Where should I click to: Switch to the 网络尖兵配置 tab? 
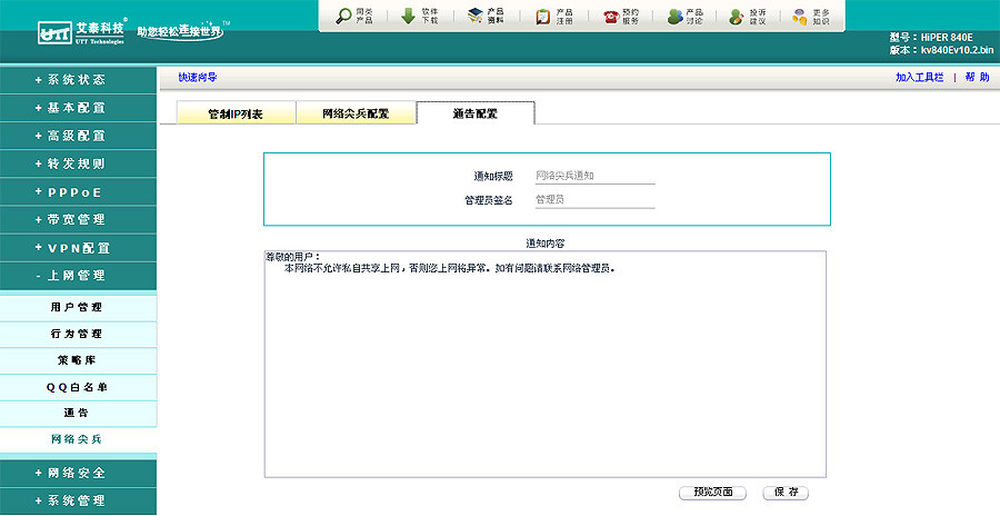(355, 114)
